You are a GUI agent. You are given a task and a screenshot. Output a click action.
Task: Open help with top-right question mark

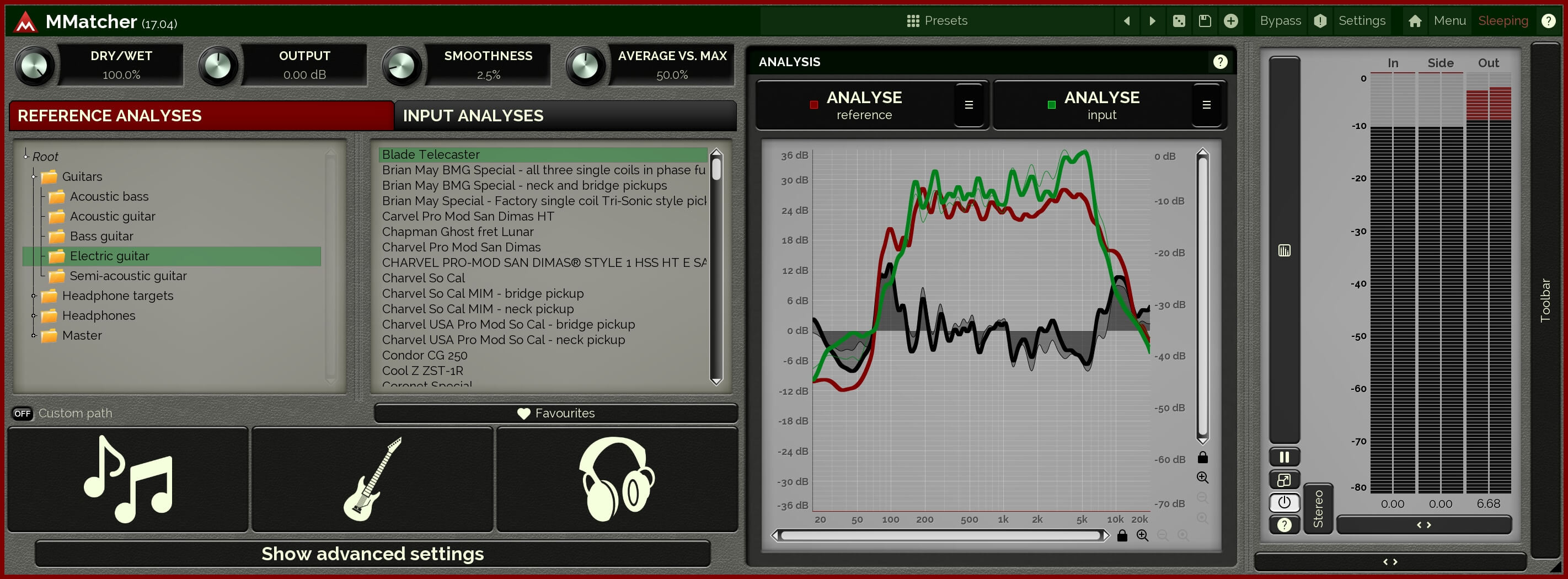pos(1549,22)
